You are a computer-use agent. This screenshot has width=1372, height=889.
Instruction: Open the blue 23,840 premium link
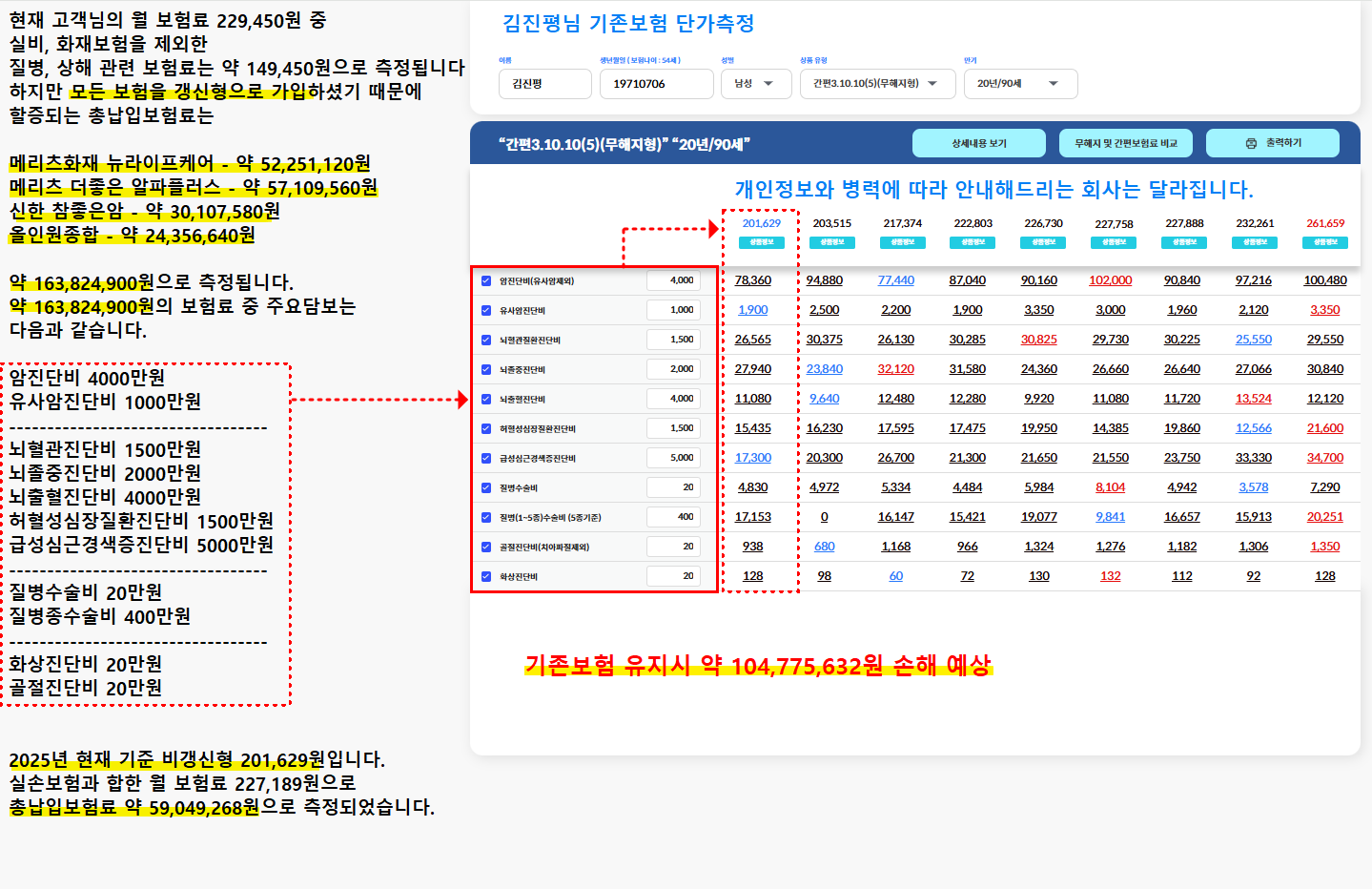pos(825,369)
